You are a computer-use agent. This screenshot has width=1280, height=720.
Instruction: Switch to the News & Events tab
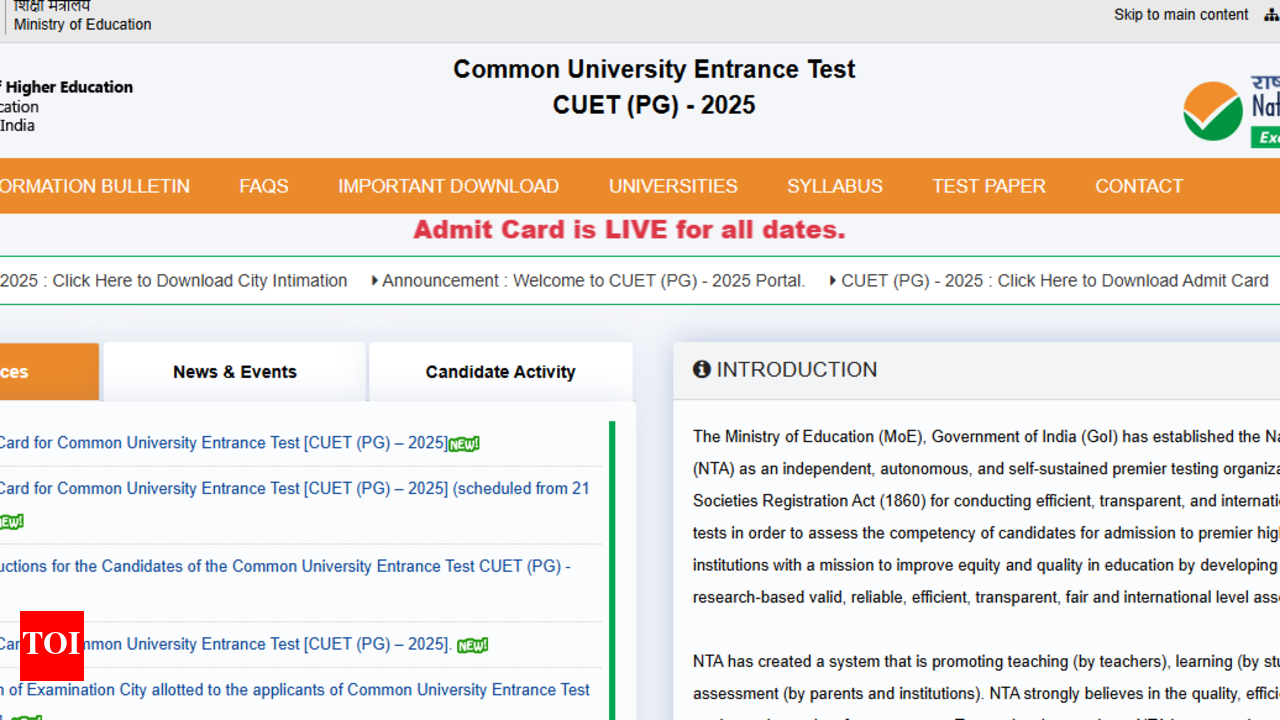click(234, 372)
